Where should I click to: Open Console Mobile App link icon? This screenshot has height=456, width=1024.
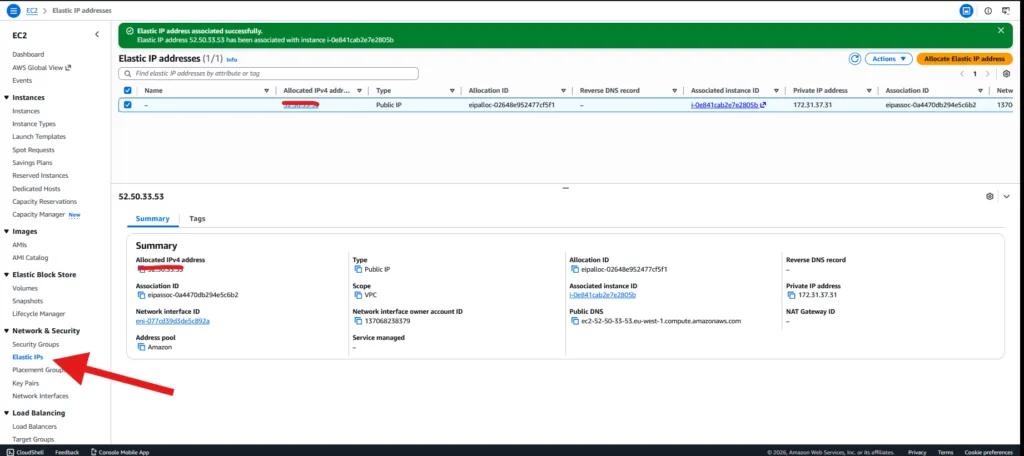tap(94, 452)
